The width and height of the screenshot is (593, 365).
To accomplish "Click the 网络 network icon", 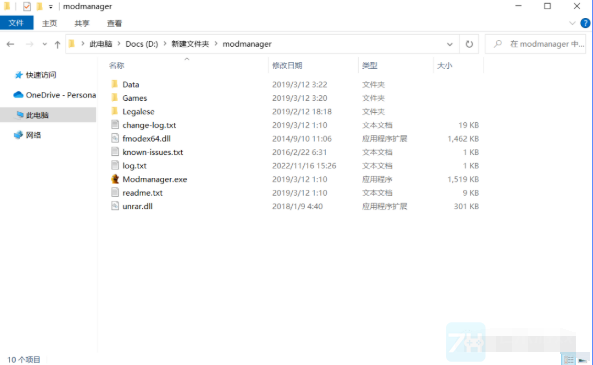I will (x=18, y=135).
